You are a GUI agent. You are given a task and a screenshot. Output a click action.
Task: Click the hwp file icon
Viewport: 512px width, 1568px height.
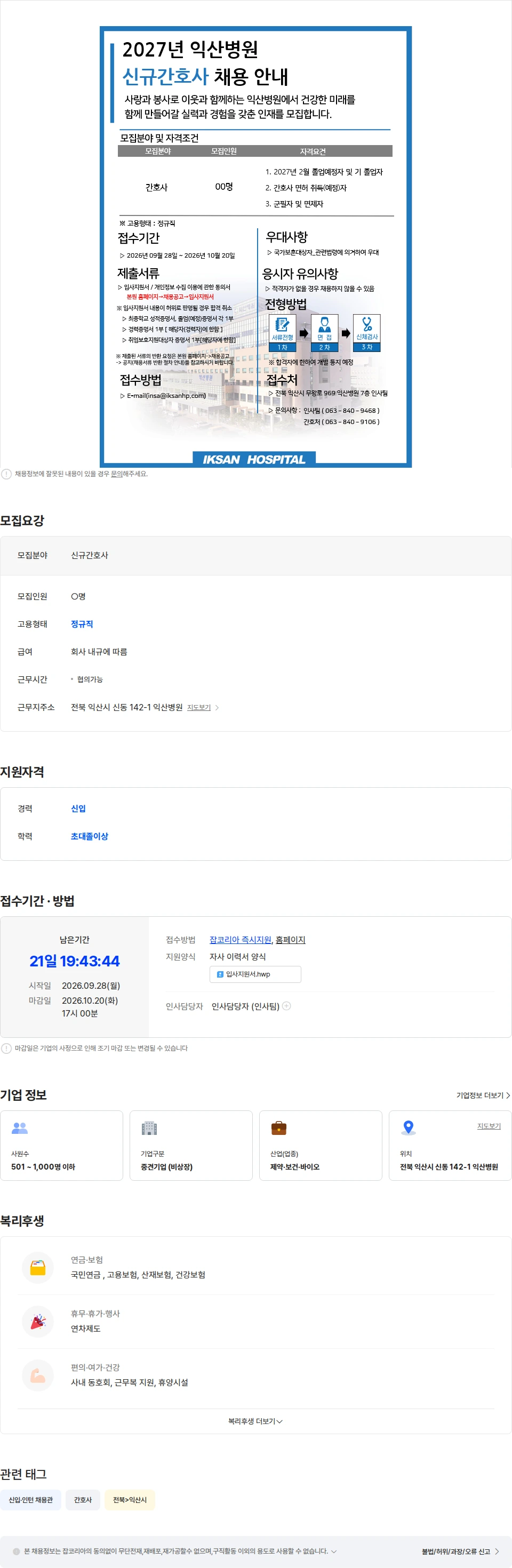click(x=220, y=974)
